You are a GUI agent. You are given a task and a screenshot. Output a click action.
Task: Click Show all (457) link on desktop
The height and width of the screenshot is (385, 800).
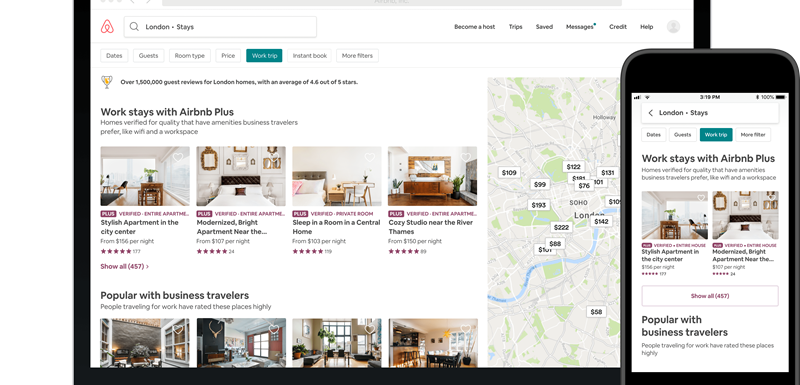(x=124, y=266)
